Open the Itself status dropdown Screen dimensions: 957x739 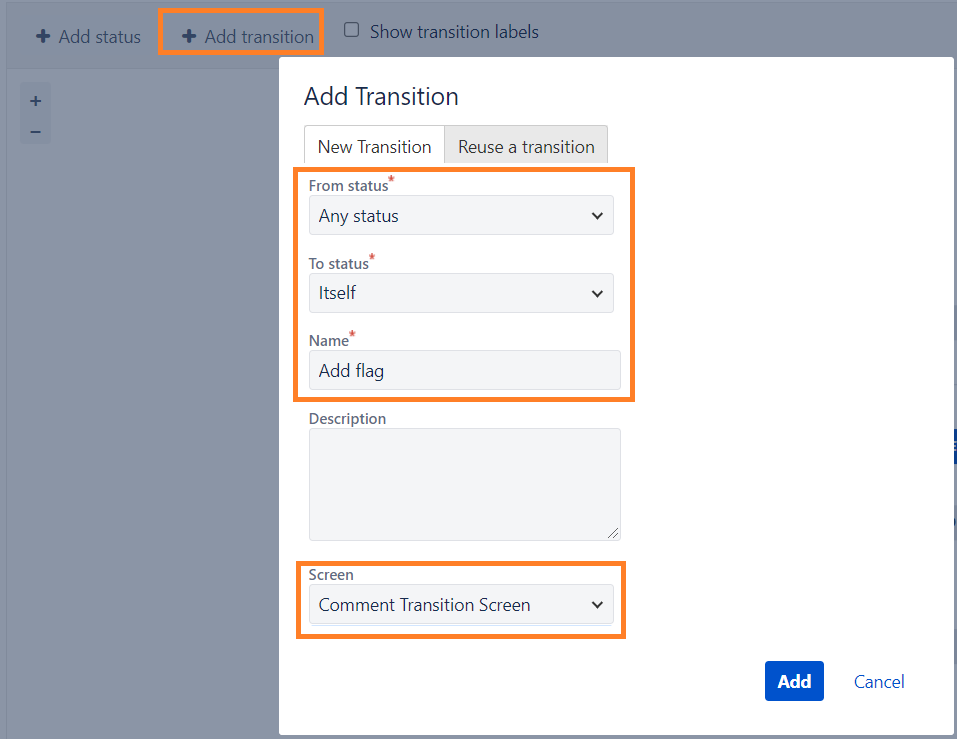point(461,294)
